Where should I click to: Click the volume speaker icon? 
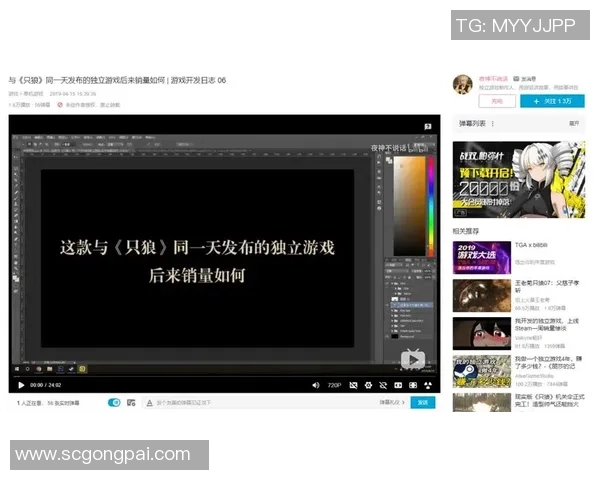316,385
